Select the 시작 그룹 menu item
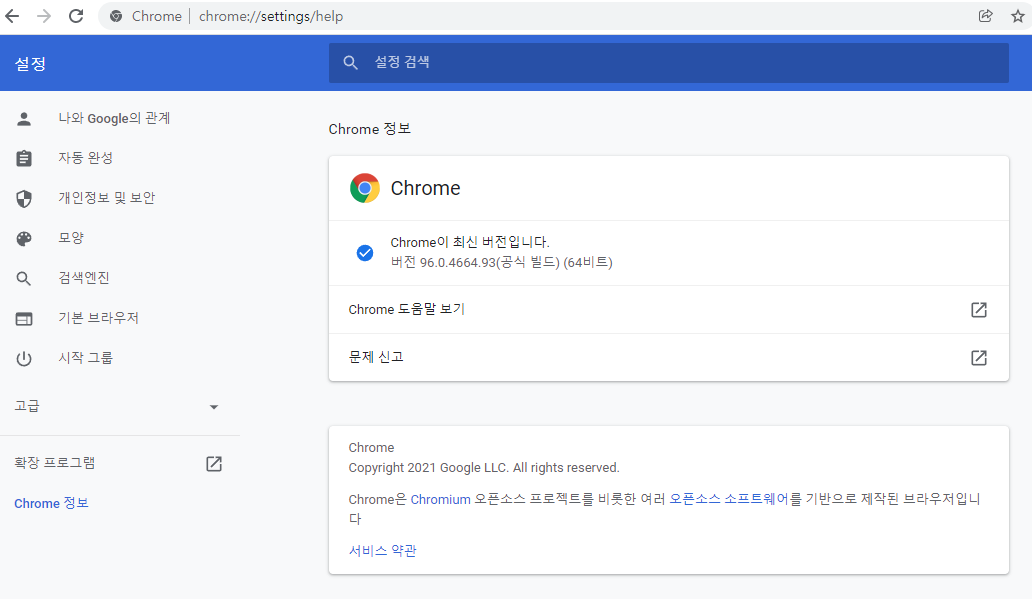The image size is (1032, 599). click(86, 358)
